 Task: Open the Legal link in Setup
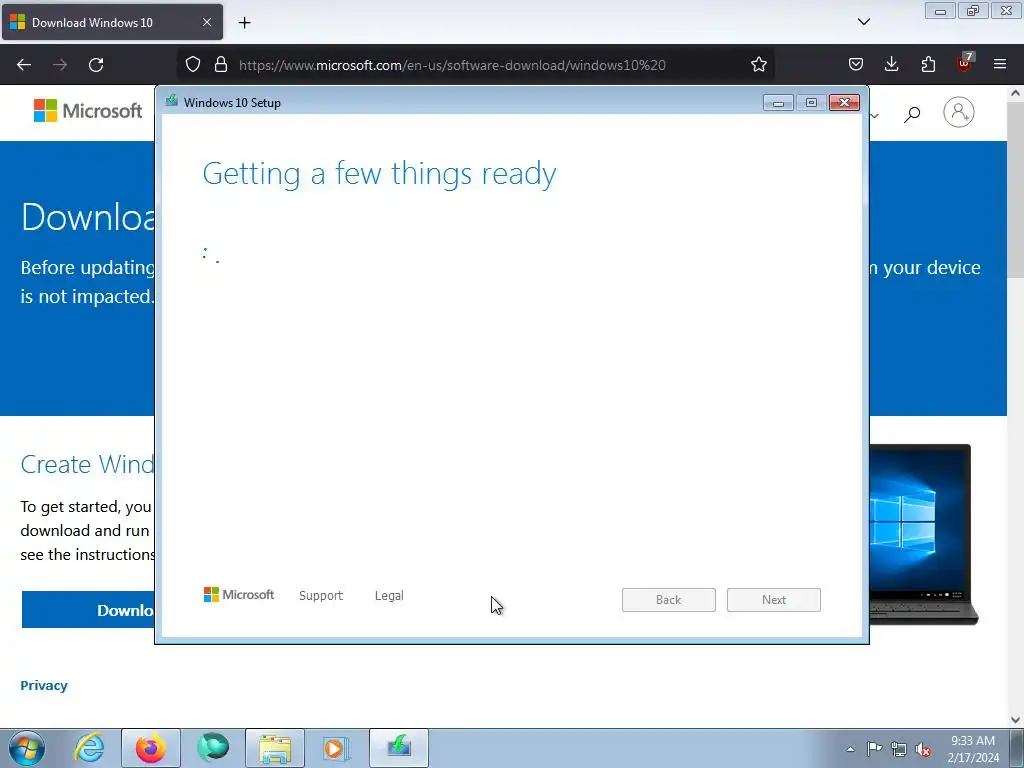point(389,596)
